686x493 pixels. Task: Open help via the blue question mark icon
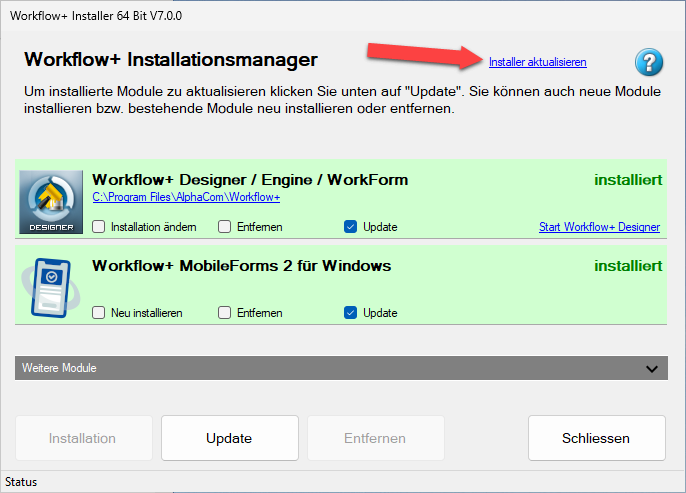pyautogui.click(x=649, y=62)
